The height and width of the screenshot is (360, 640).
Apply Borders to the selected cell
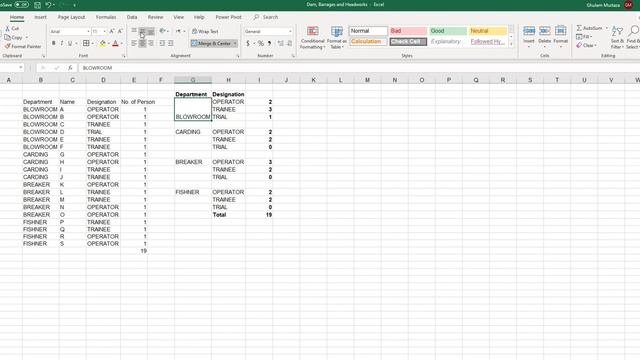click(x=86, y=43)
